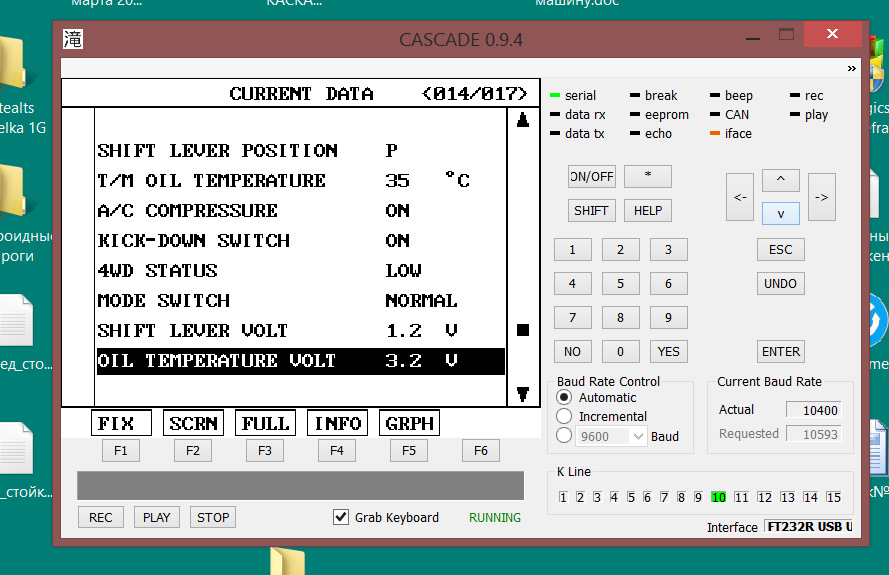The height and width of the screenshot is (575, 889).
Task: Select the FIX softkey label
Action: click(x=121, y=423)
